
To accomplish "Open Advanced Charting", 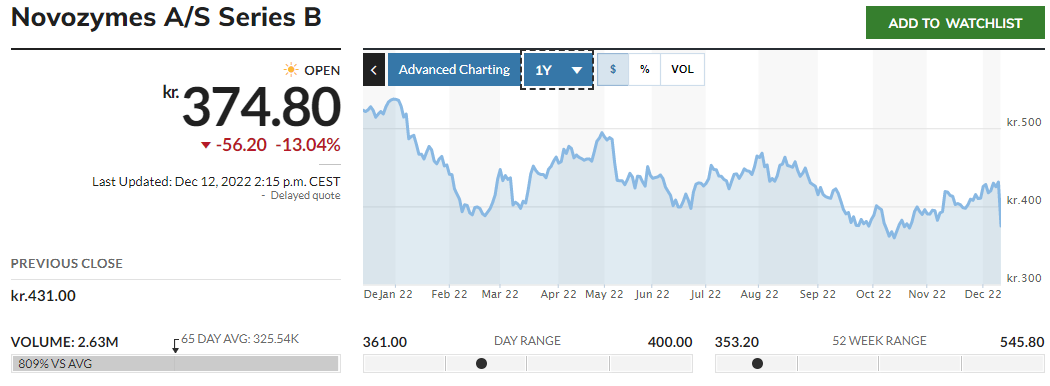I will coord(454,70).
